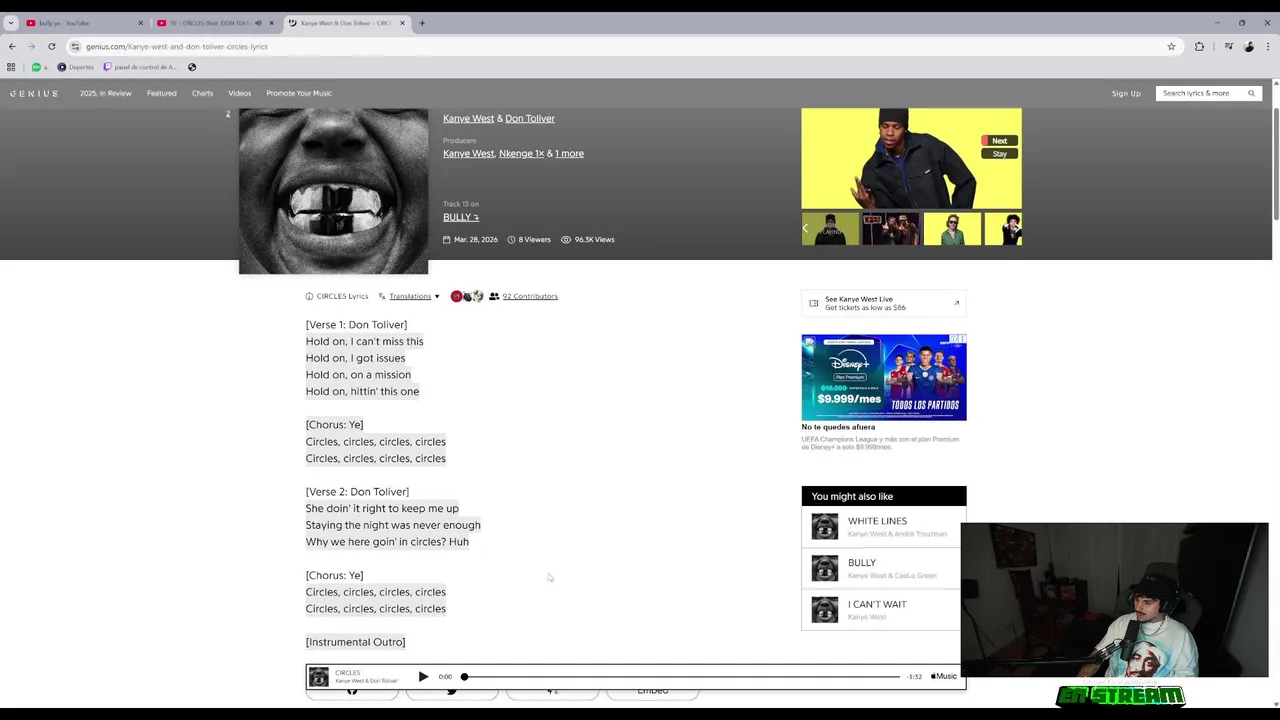Click the Apple Music player progress slider
This screenshot has width=1280, height=720.
[x=682, y=677]
